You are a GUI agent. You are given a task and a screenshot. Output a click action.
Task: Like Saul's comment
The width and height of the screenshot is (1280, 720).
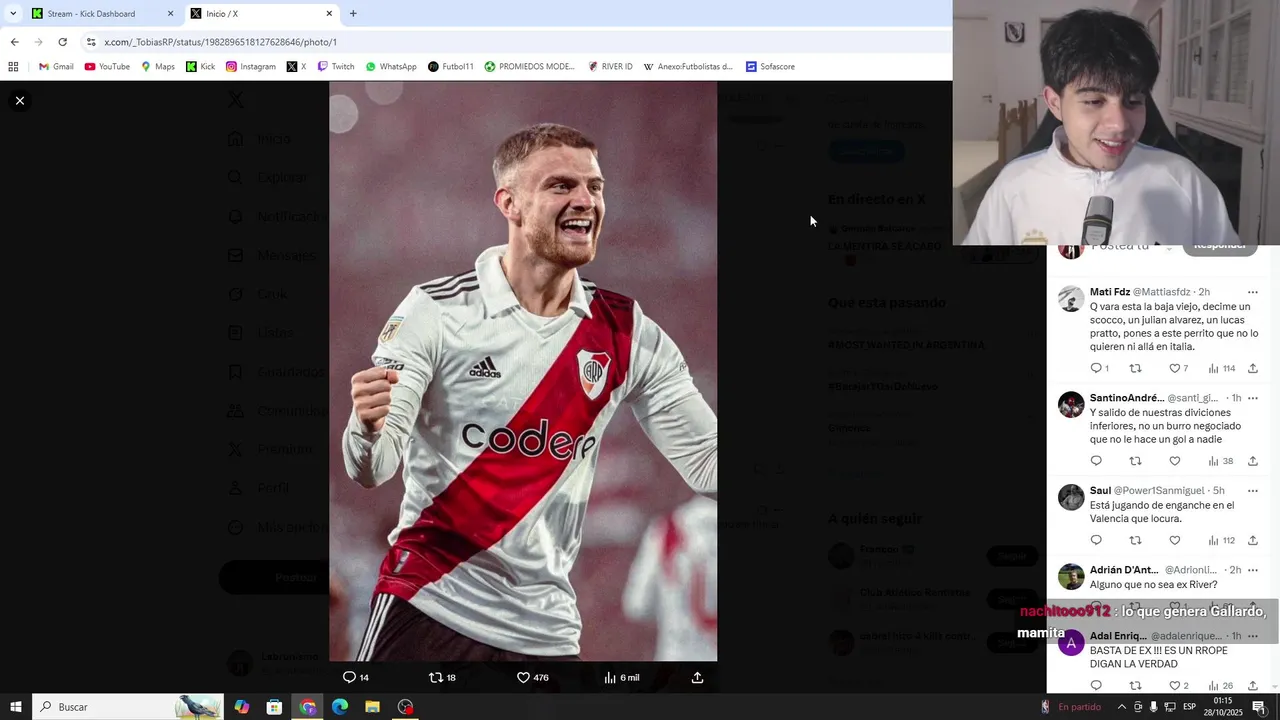(1175, 540)
